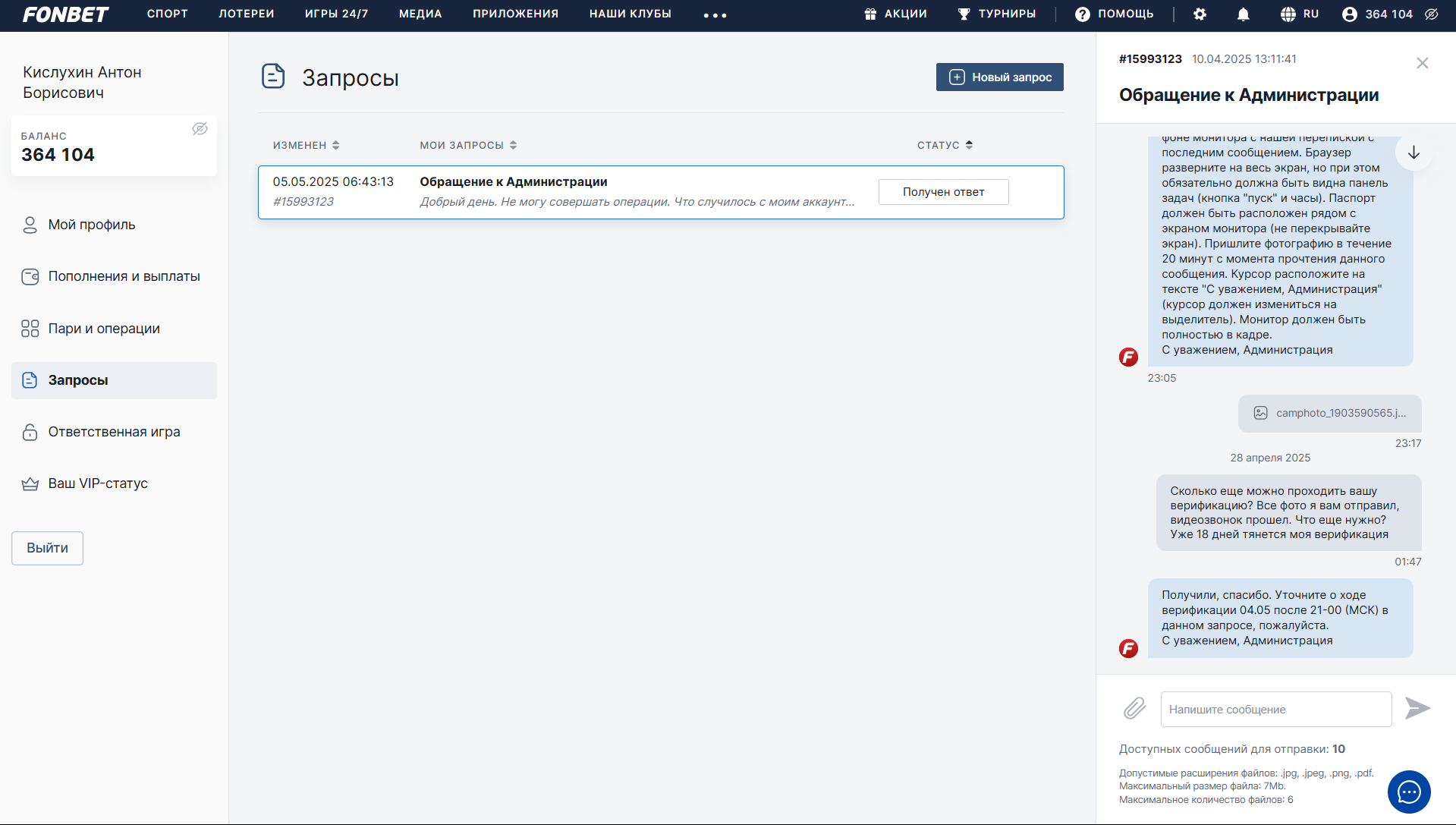Viewport: 1456px width, 825px height.
Task: Go to Пополнения и выплаты section
Action: (124, 276)
